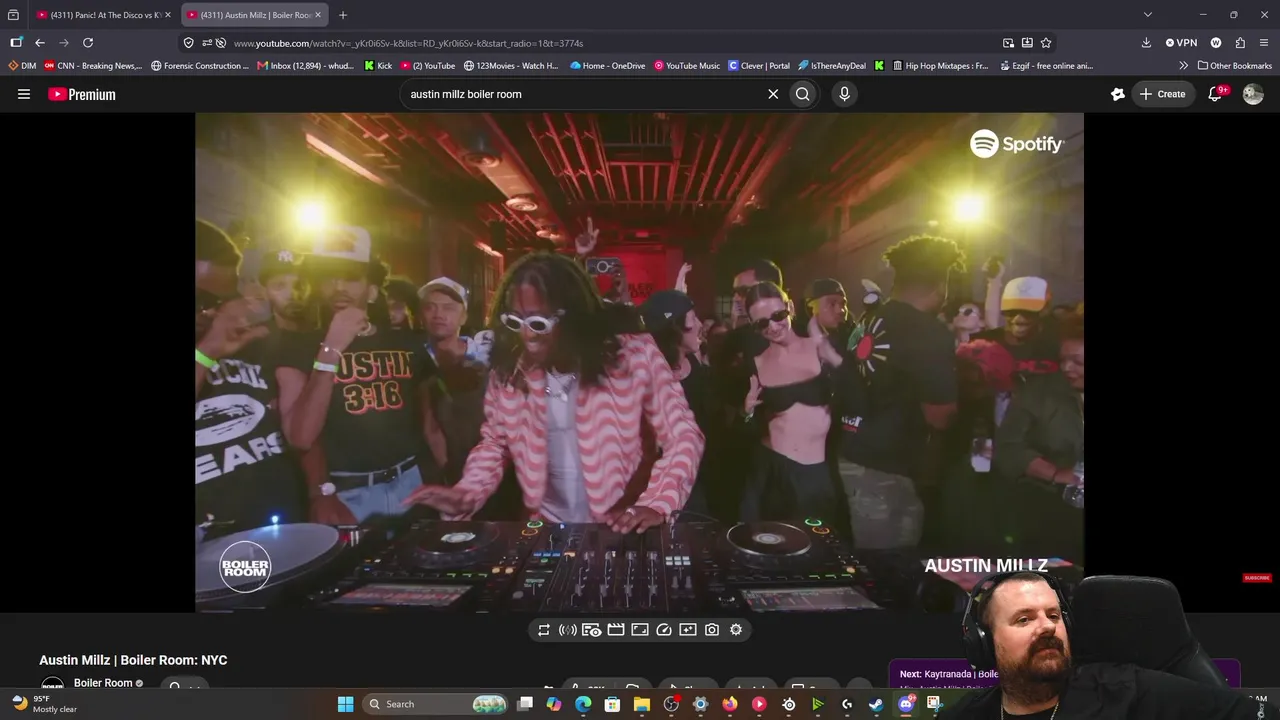This screenshot has height=720, width=1280.
Task: Toggle the video filters sparkle icon
Action: click(x=688, y=630)
